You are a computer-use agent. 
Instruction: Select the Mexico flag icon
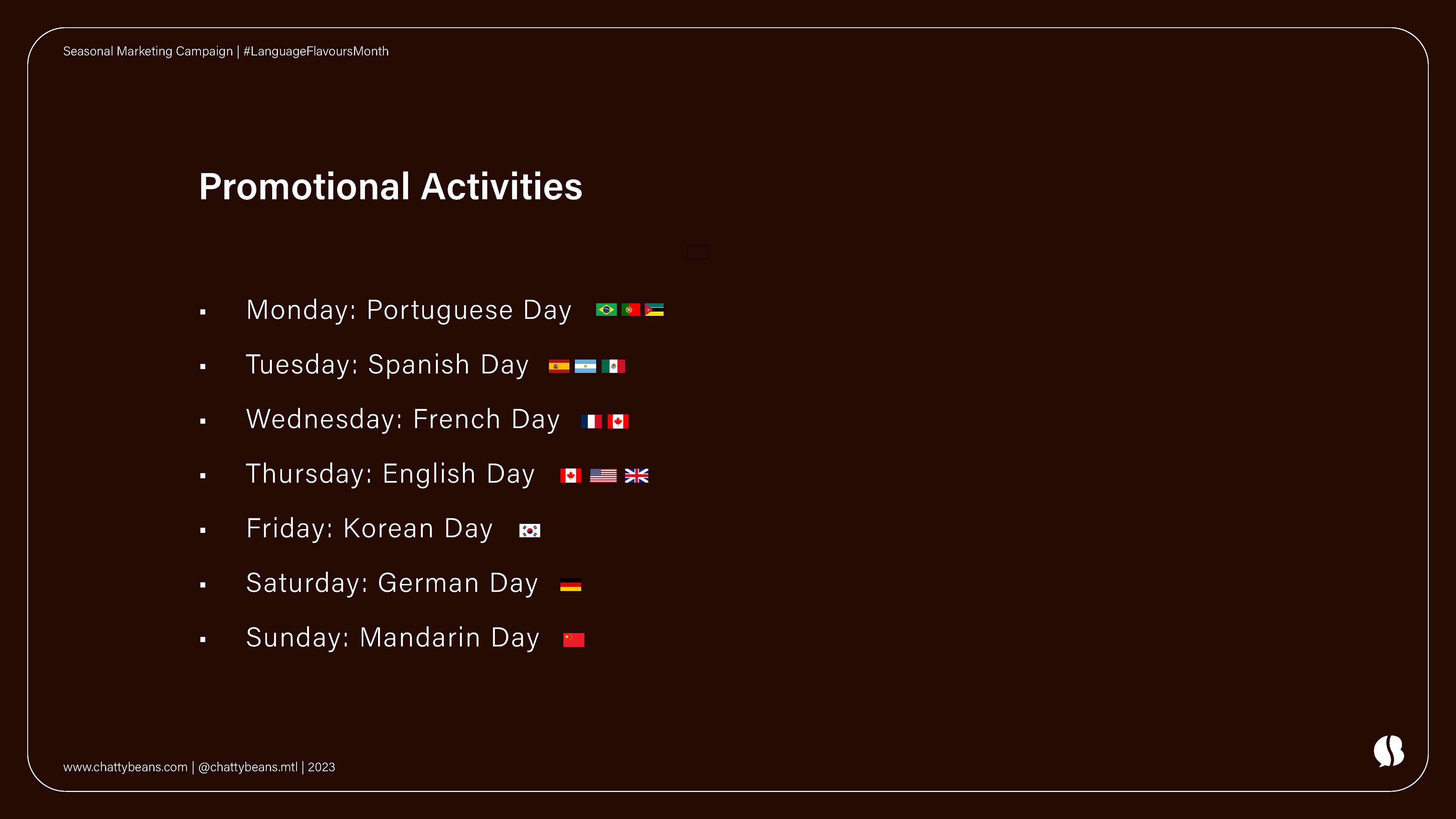click(613, 366)
